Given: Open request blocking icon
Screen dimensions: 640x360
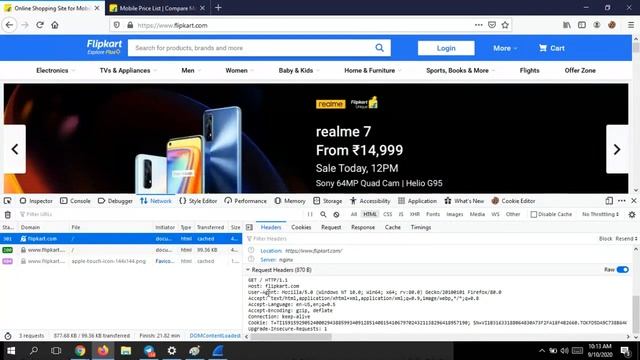Looking at the screenshot, I should click(336, 214).
